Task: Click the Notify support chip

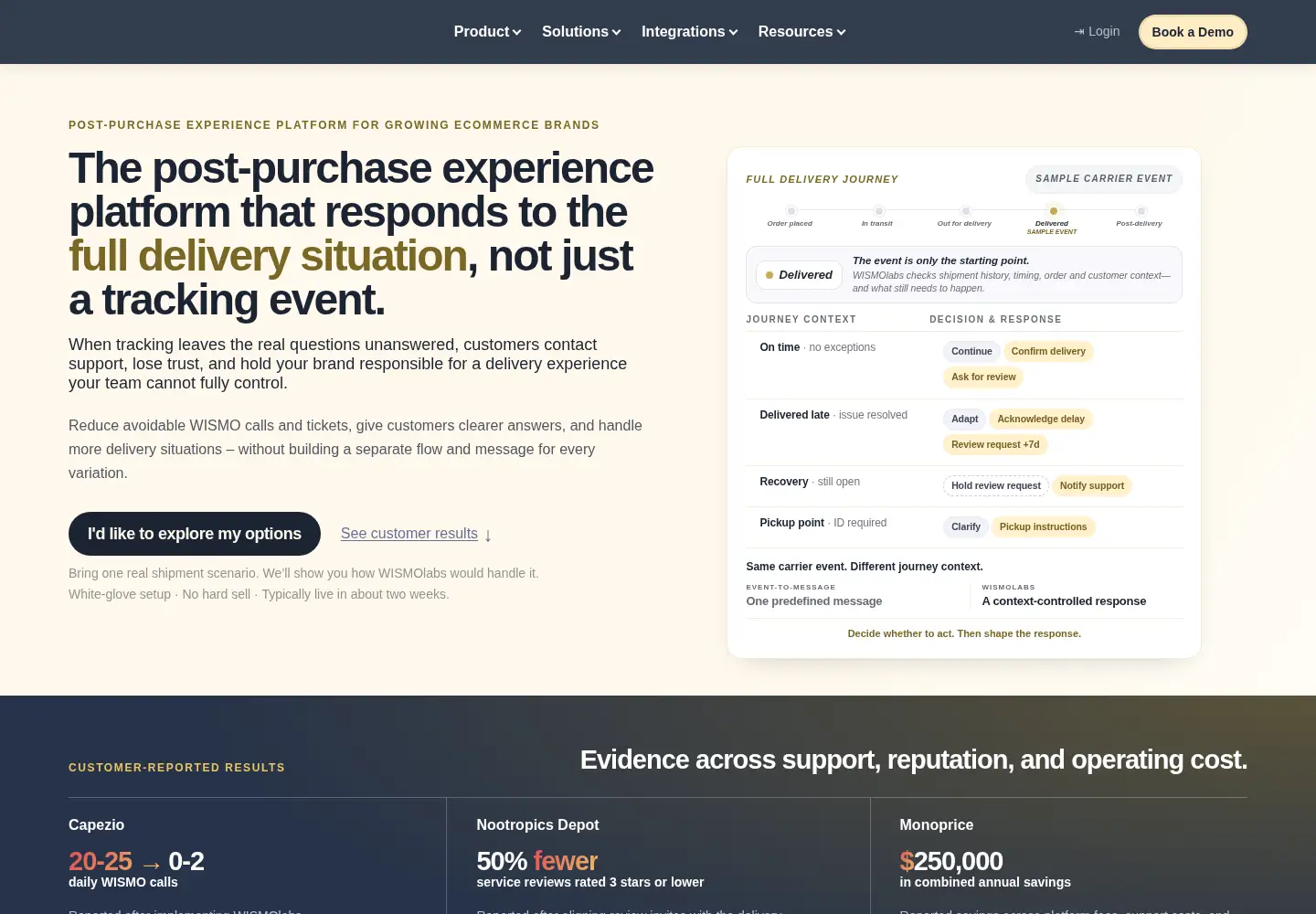Action: (1092, 486)
